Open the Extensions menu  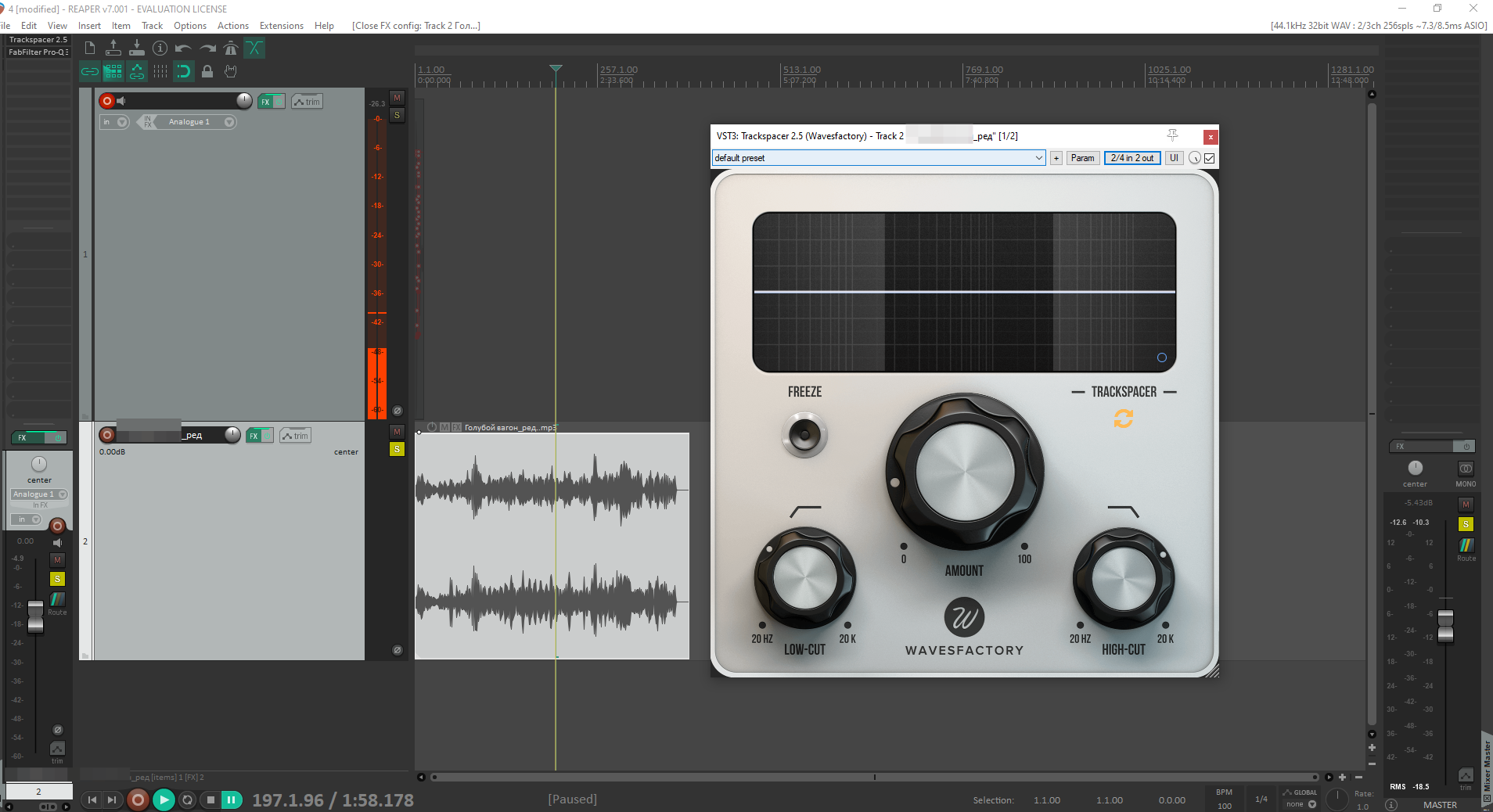(282, 26)
